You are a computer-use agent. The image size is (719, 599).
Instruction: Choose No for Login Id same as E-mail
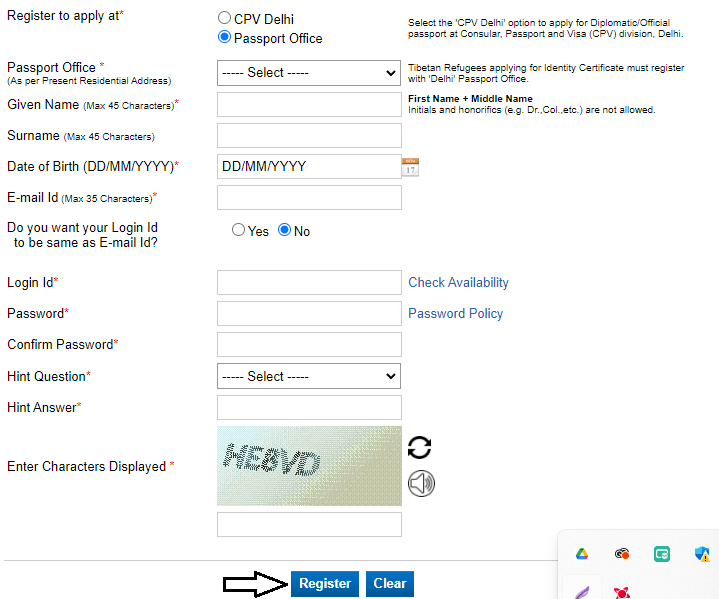coord(284,230)
